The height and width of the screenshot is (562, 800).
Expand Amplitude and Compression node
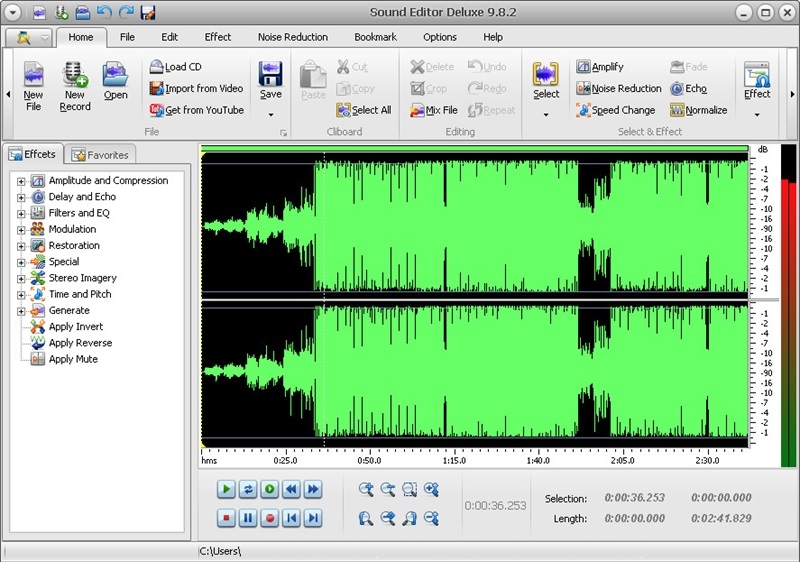21,181
